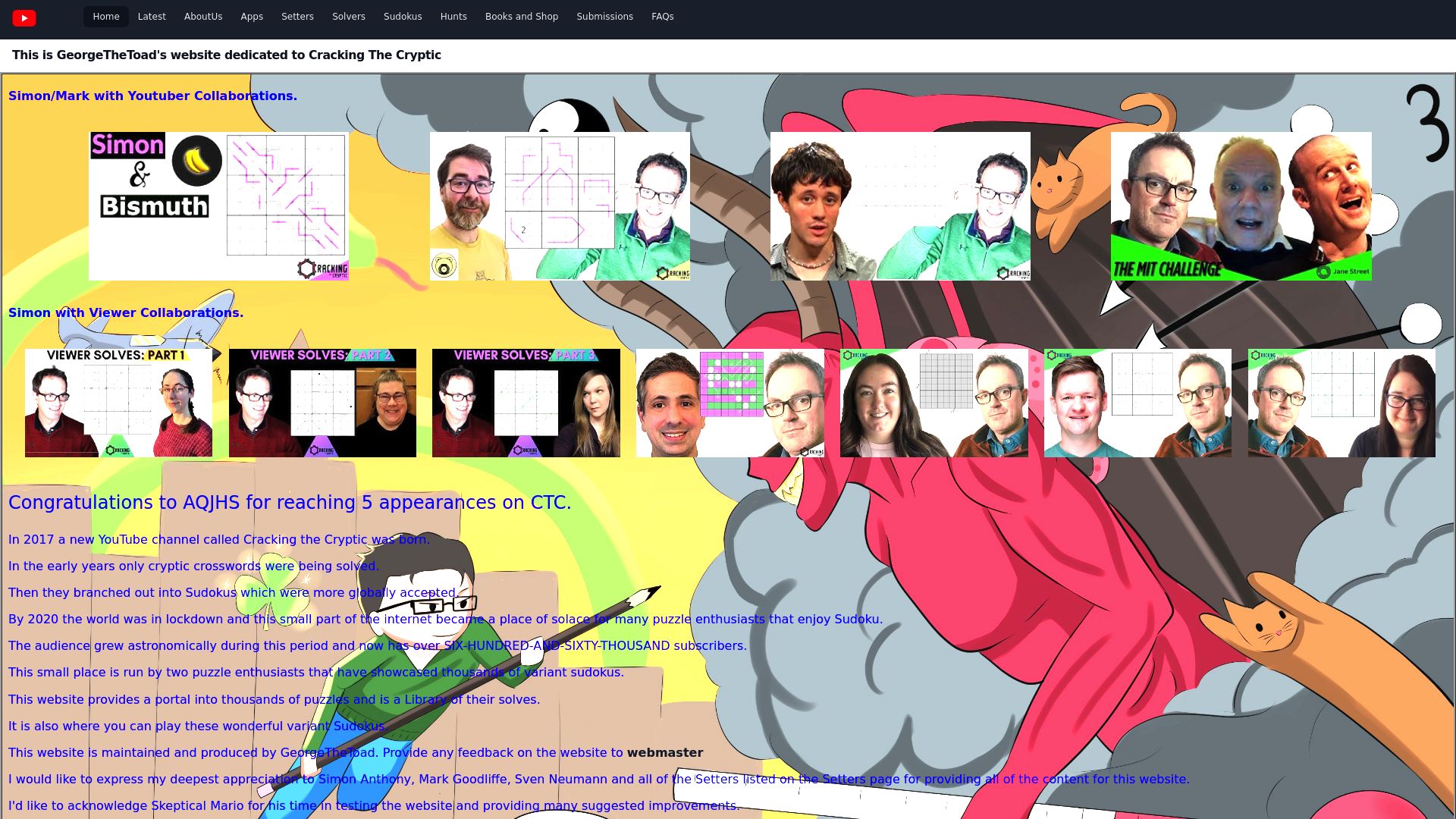Click the line about cryptic crosswords being solved
1456x819 pixels.
[193, 566]
